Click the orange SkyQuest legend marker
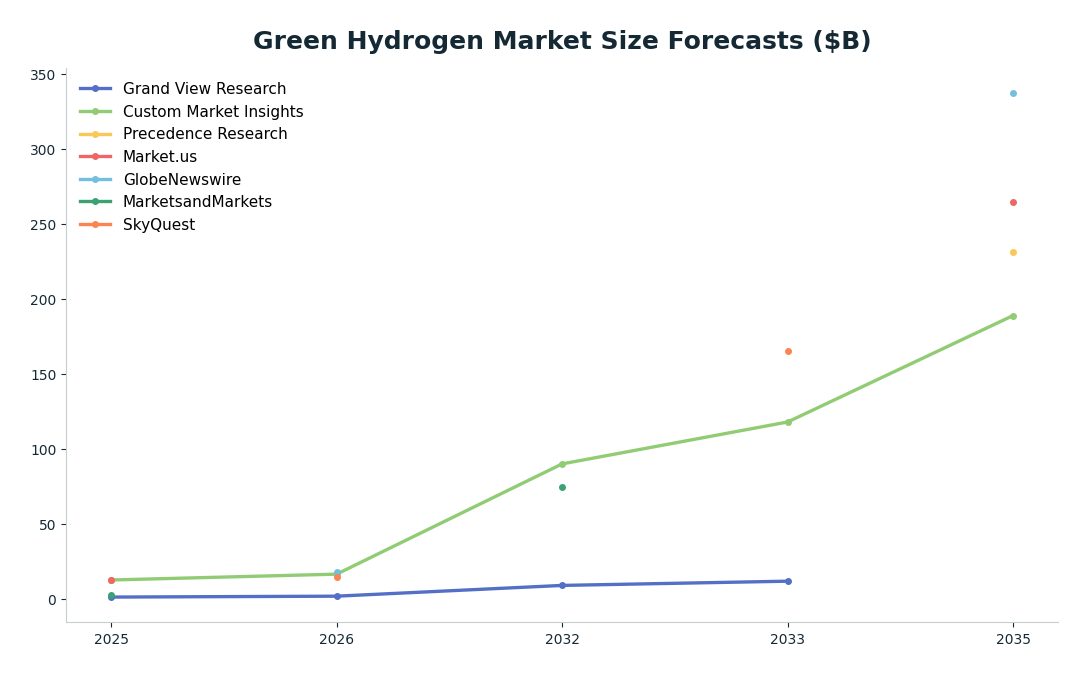Image resolution: width=1088 pixels, height=676 pixels. (x=96, y=225)
